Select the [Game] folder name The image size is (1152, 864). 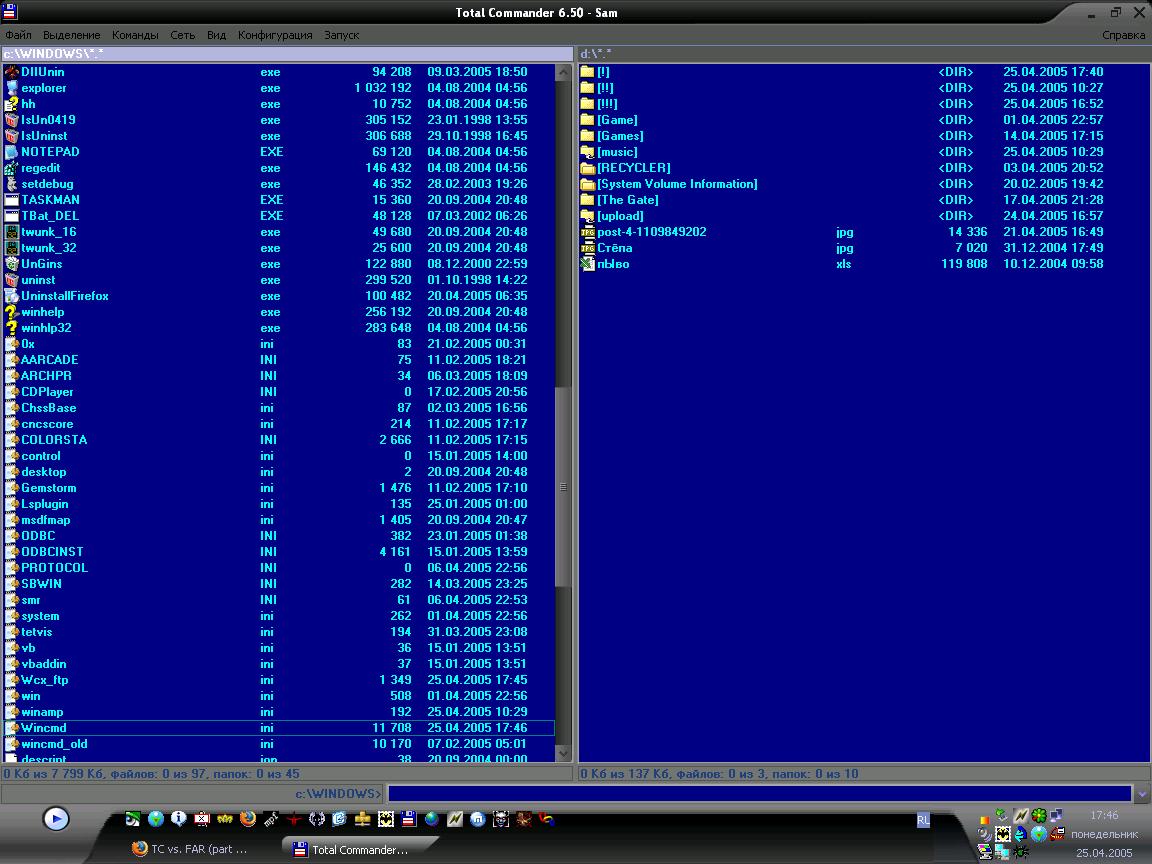click(x=618, y=120)
